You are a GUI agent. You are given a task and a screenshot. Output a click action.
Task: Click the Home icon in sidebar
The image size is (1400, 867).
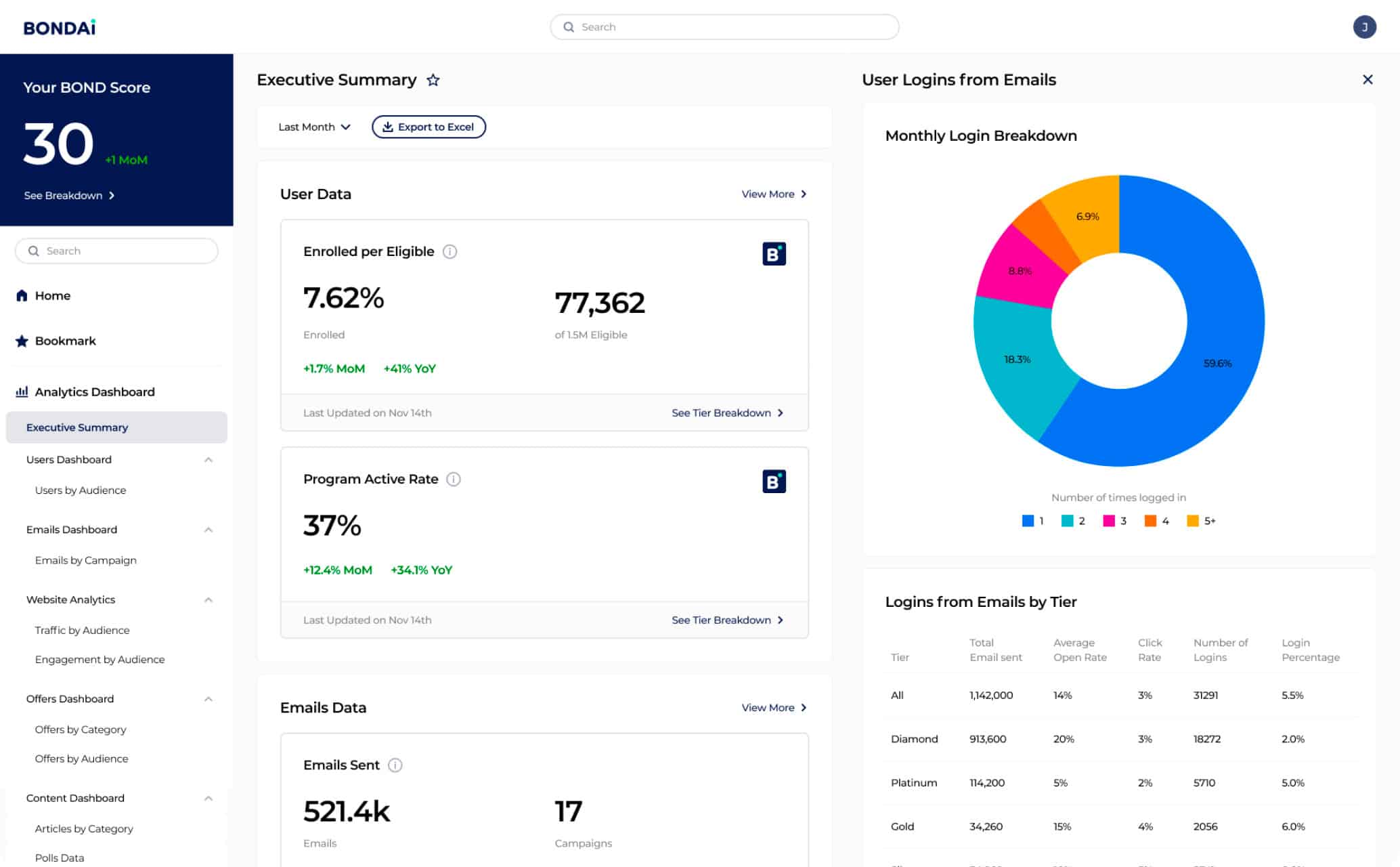22,296
